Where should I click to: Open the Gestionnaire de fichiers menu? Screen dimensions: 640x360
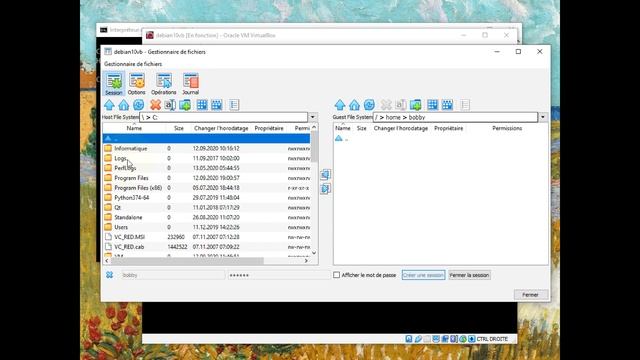(x=133, y=64)
